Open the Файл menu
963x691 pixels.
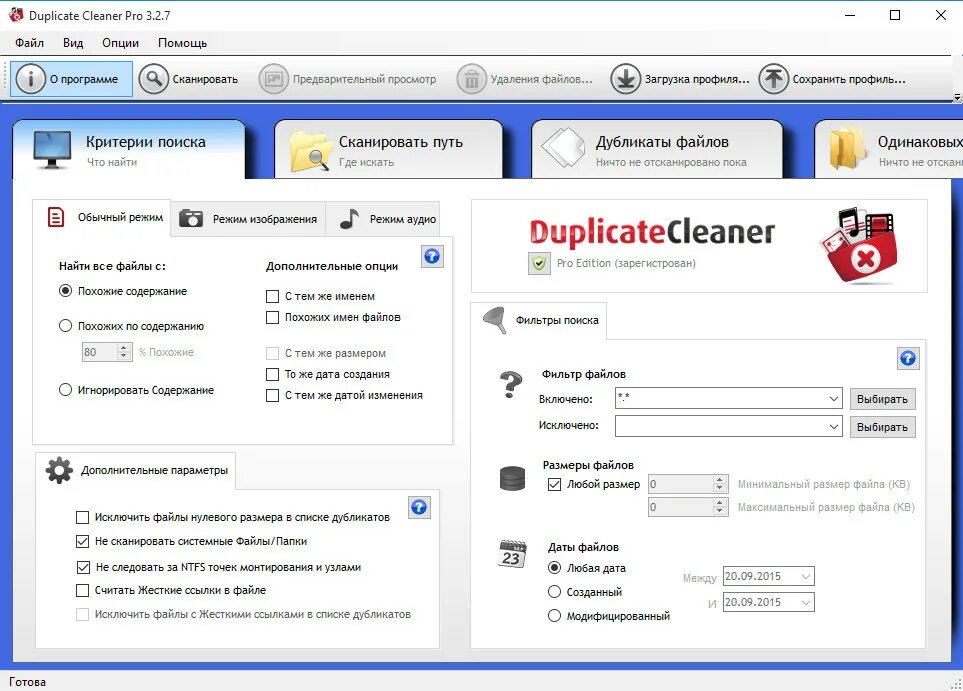29,43
